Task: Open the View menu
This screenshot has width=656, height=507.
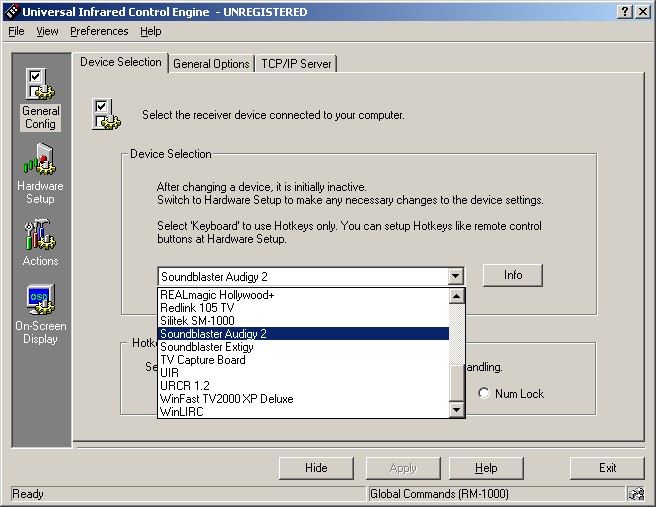Action: (x=47, y=31)
